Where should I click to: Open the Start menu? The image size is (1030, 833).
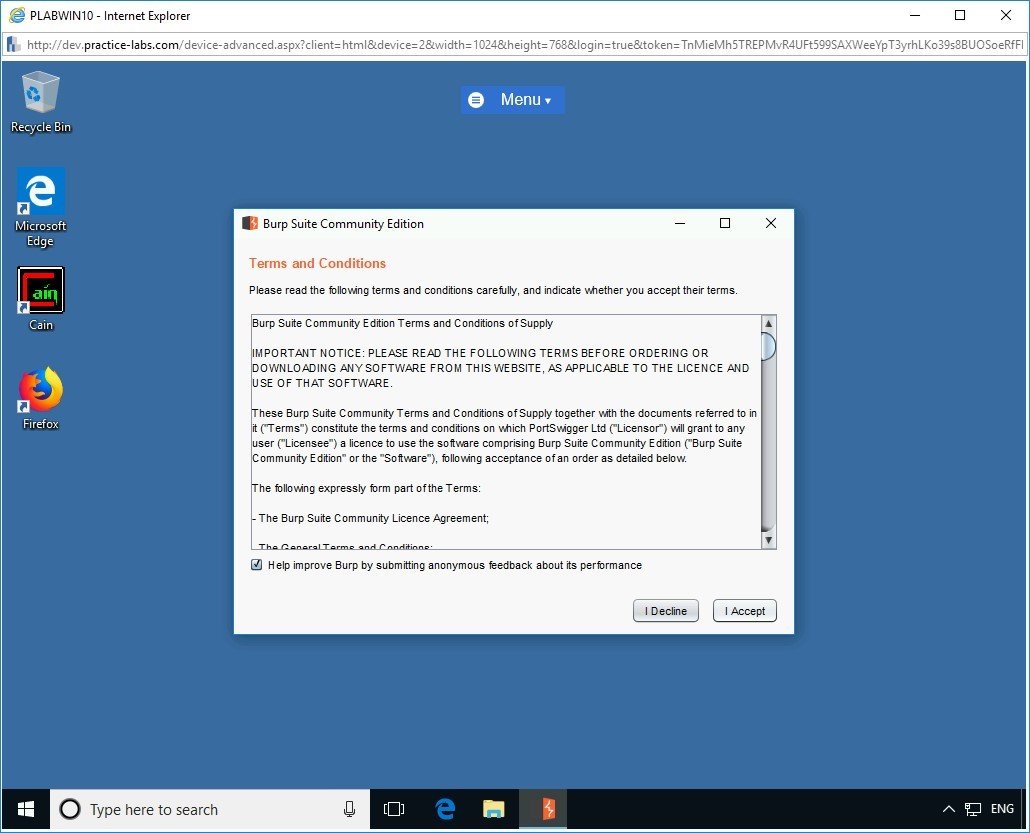click(x=24, y=809)
